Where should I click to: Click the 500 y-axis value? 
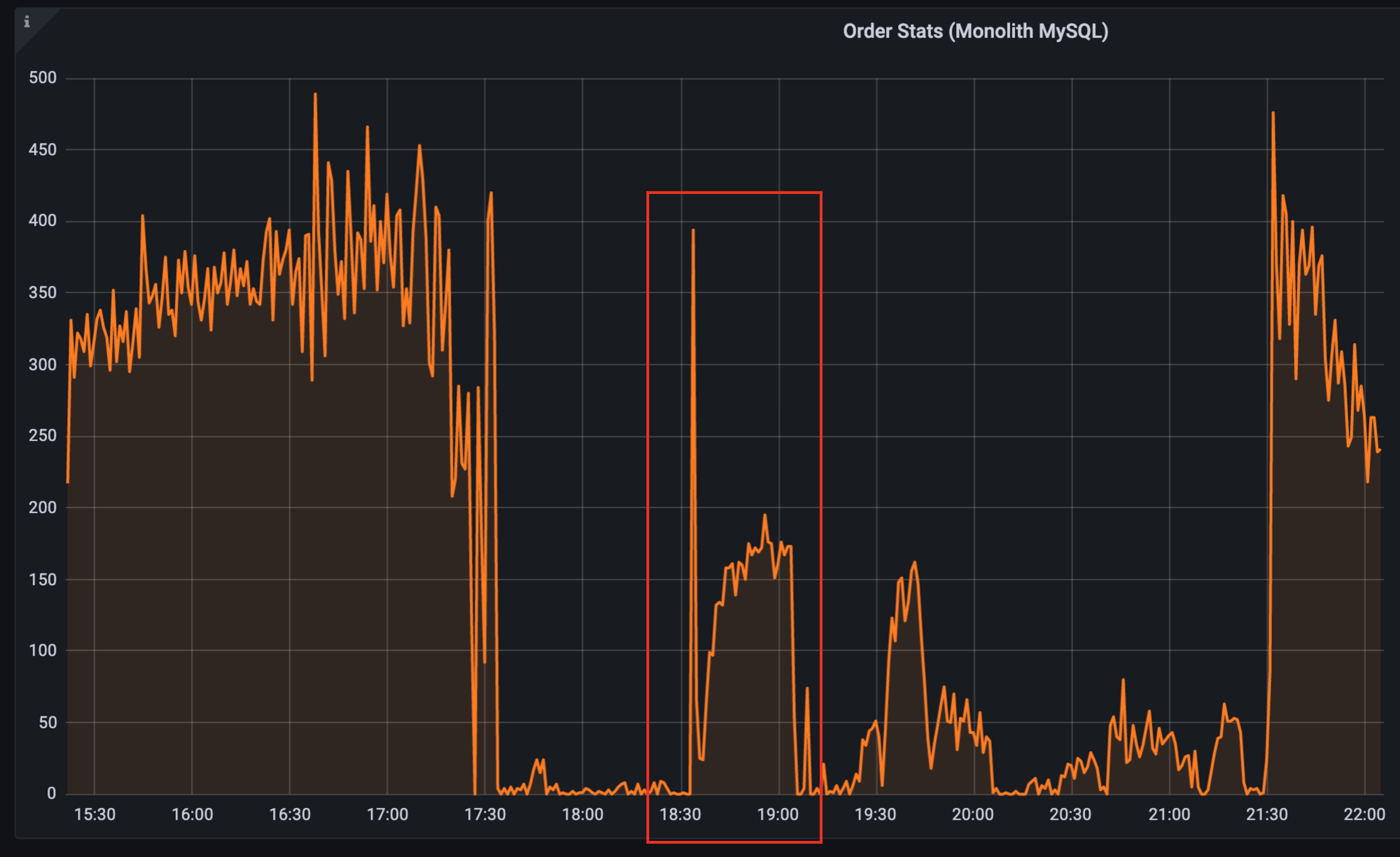[x=43, y=78]
